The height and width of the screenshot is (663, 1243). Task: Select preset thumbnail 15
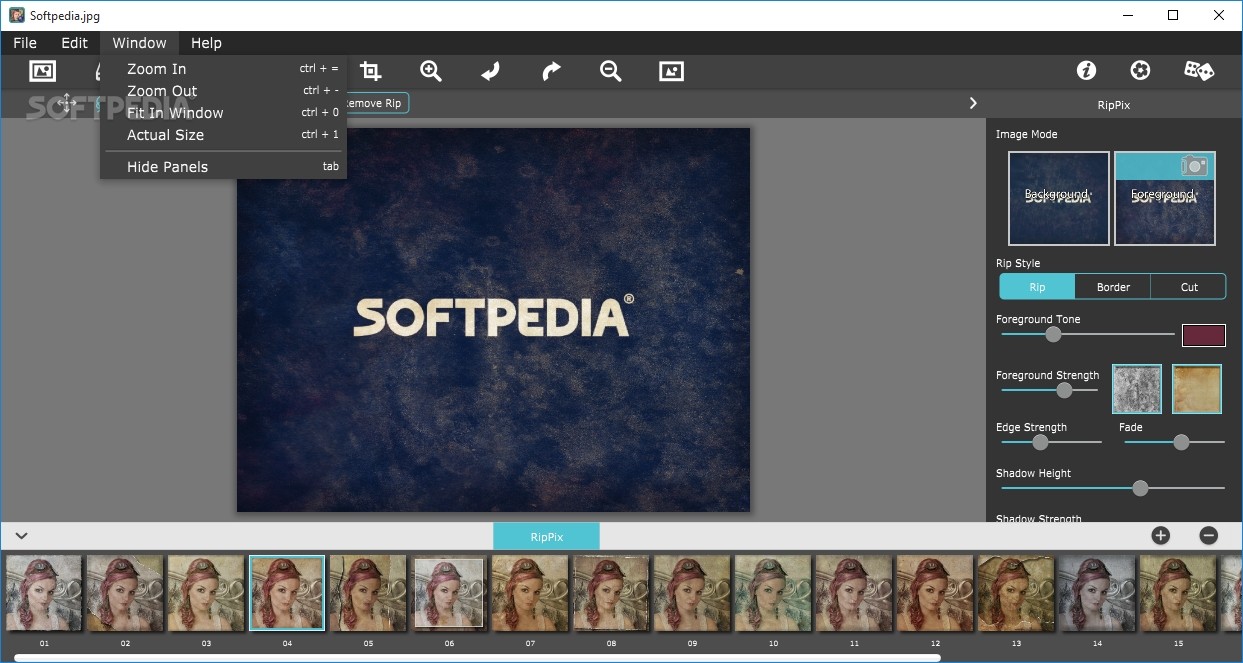coord(1178,593)
